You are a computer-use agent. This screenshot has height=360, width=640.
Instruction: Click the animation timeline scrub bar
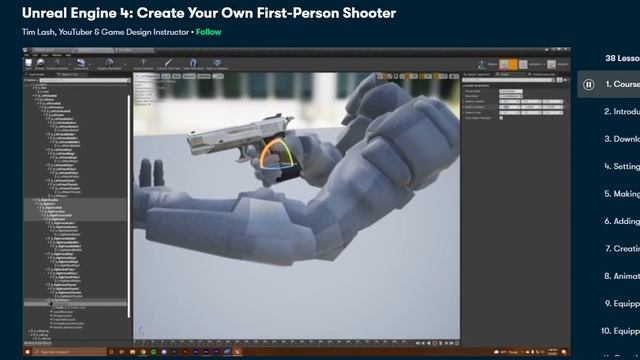tap(273, 343)
